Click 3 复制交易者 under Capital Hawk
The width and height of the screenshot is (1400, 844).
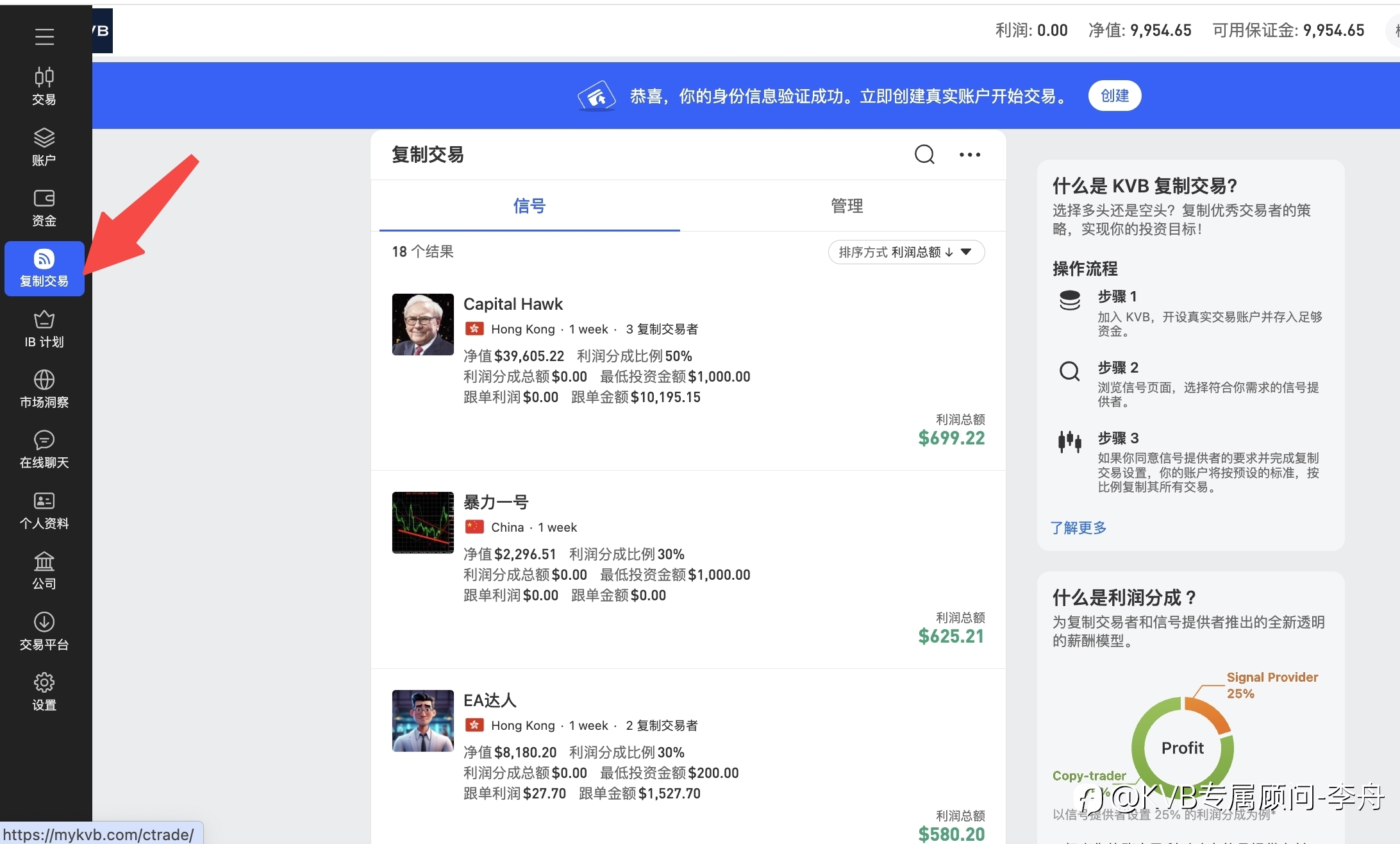pos(662,329)
